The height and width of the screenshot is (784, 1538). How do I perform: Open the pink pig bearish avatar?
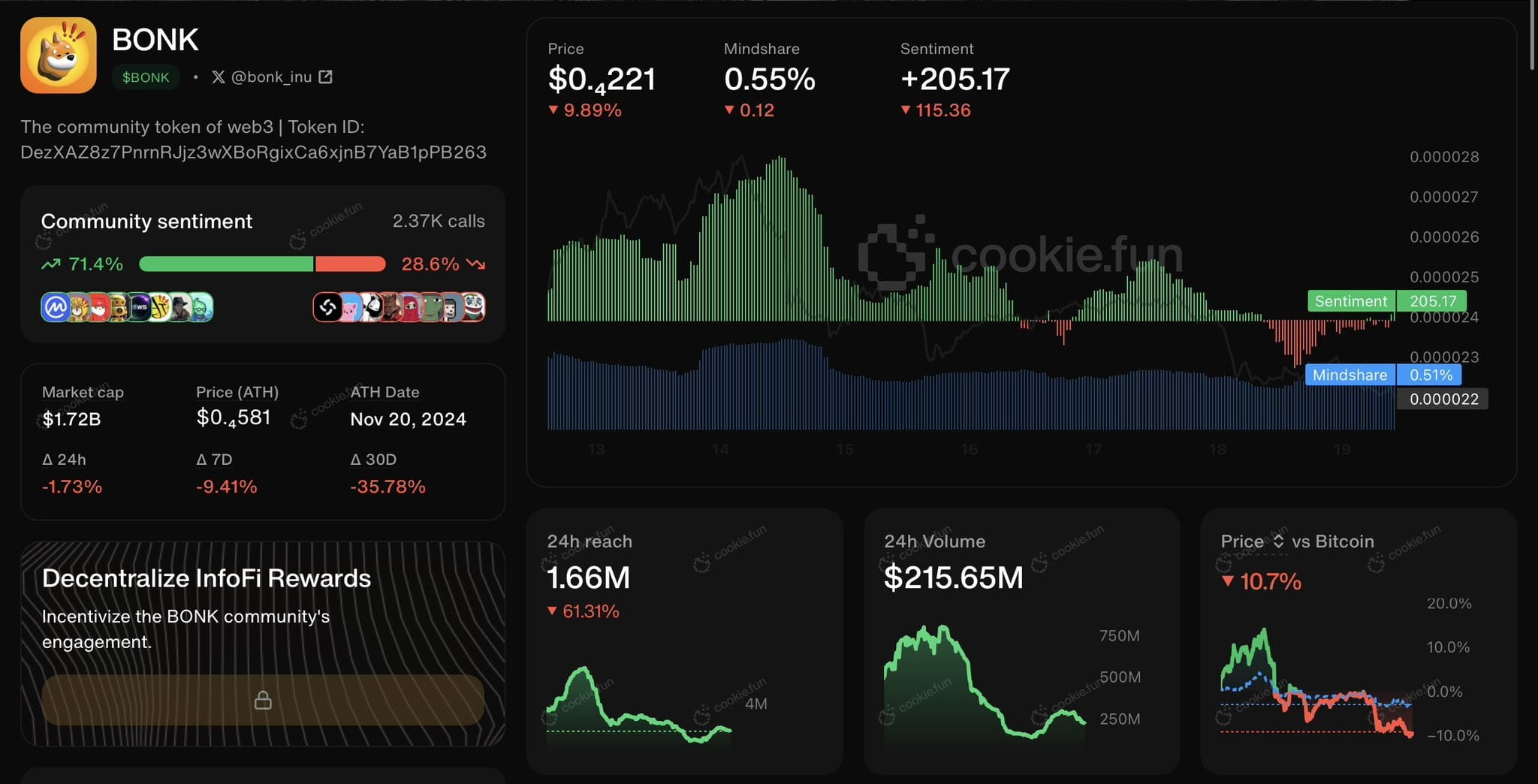pyautogui.click(x=351, y=307)
